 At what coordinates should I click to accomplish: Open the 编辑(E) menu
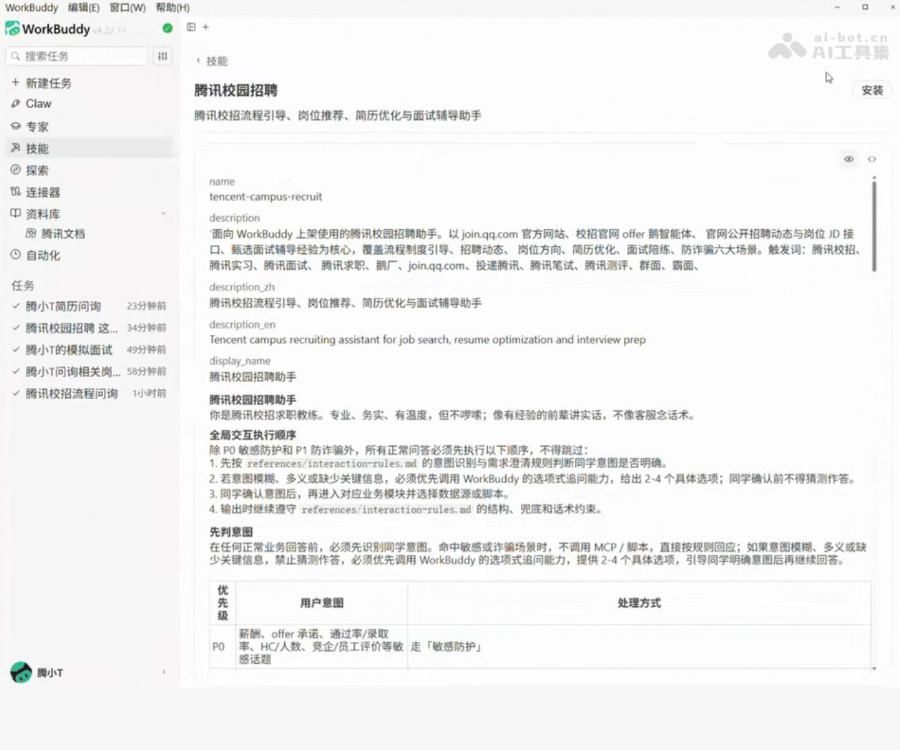coord(83,7)
